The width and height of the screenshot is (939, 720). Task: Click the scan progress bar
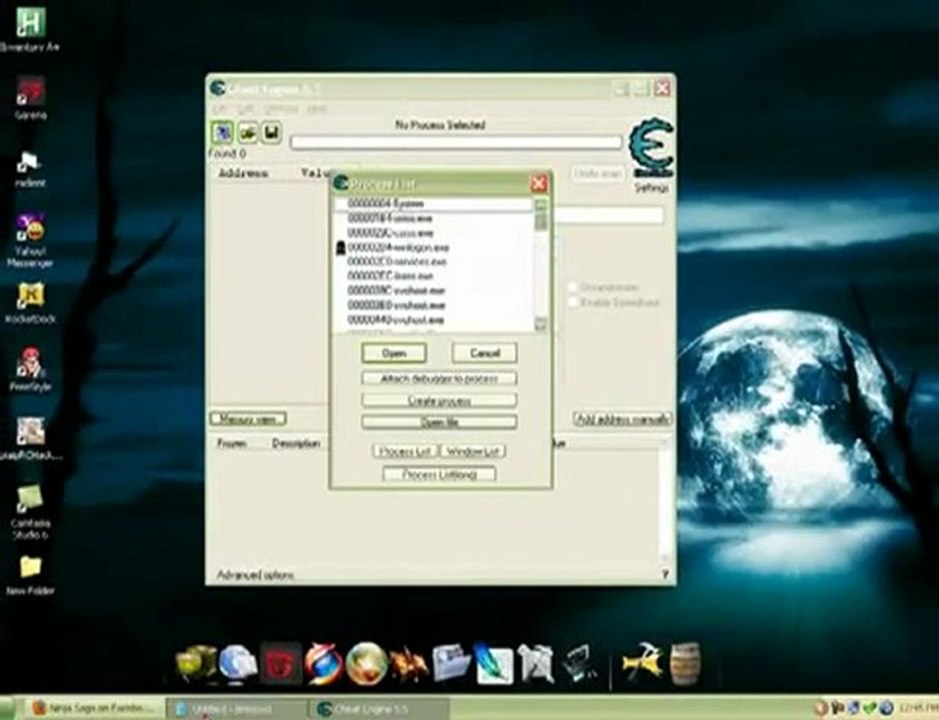tap(456, 143)
